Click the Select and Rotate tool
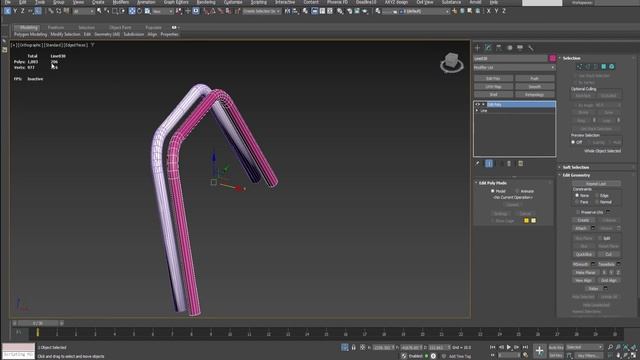 pos(140,11)
